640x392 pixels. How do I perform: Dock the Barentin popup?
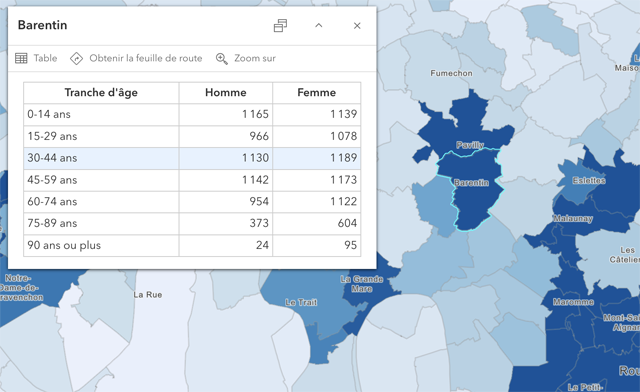tap(280, 25)
